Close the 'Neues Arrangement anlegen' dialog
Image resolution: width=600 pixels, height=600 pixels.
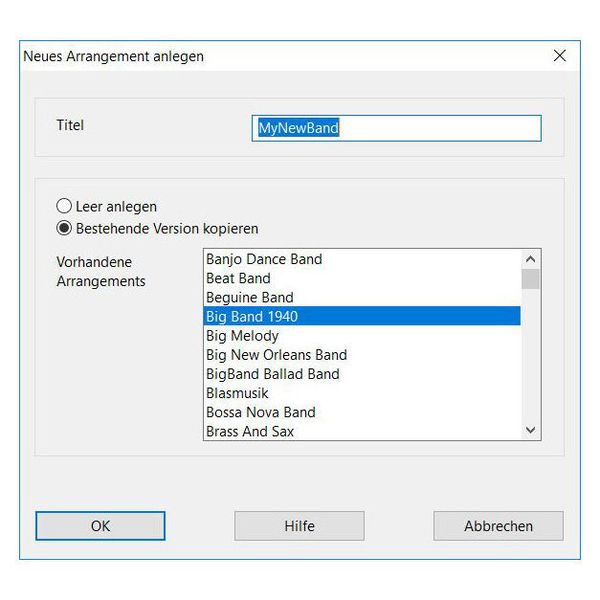[x=559, y=56]
